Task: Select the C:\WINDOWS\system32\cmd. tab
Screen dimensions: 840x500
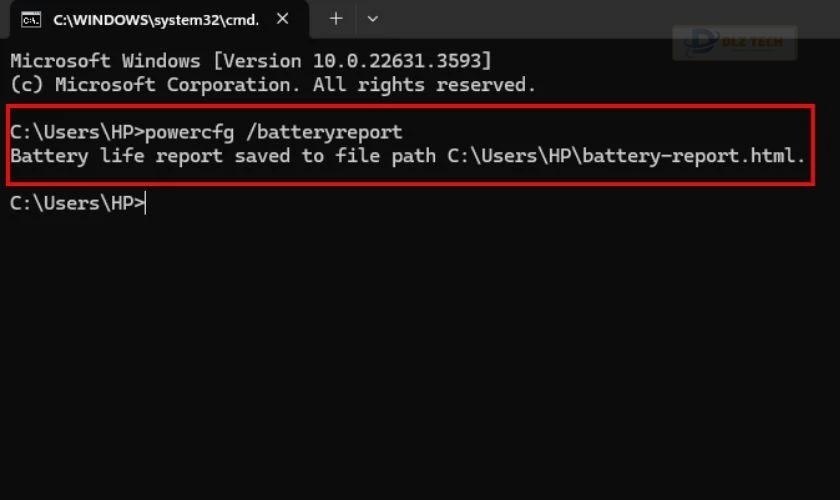Action: coord(159,19)
